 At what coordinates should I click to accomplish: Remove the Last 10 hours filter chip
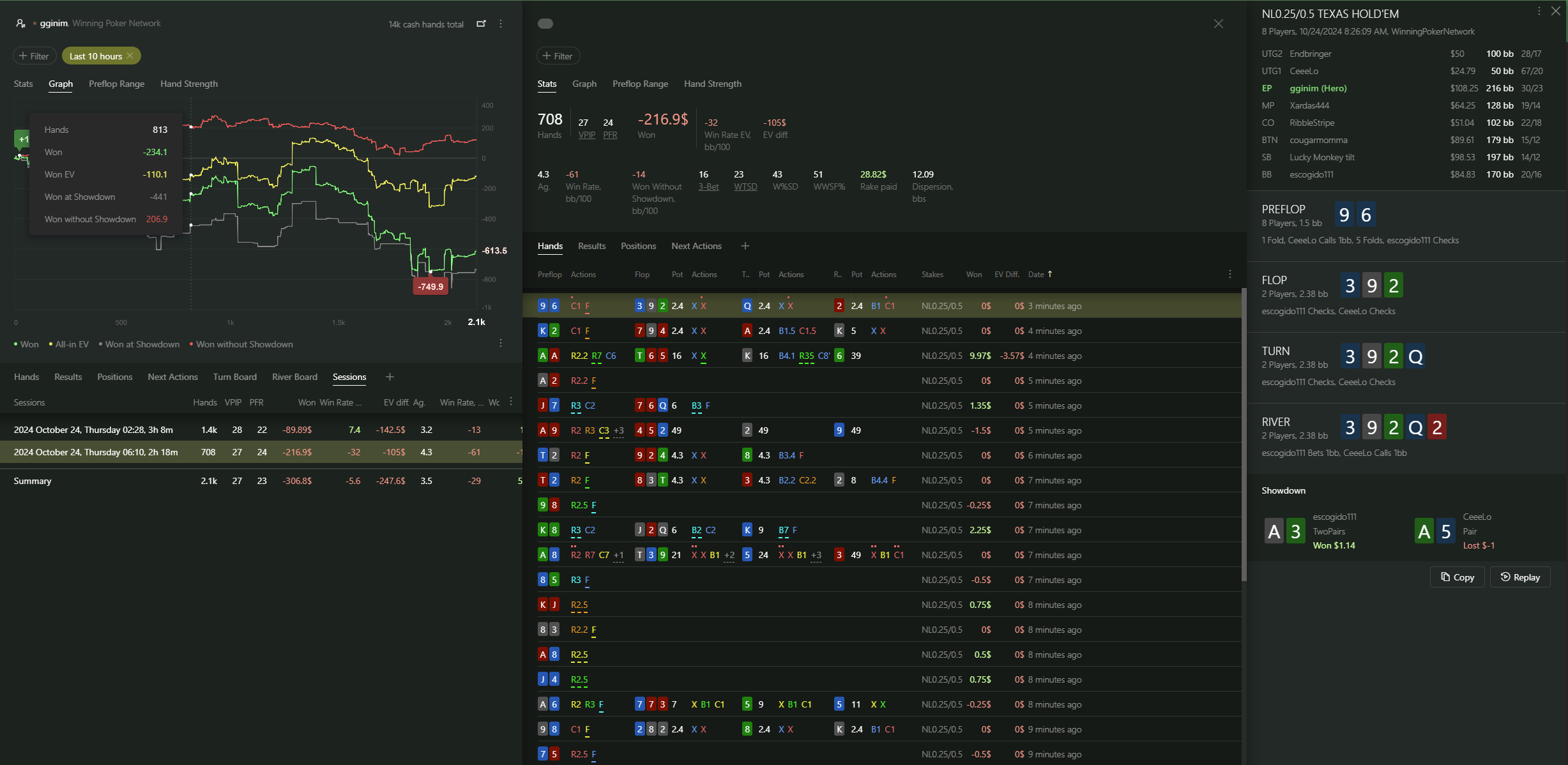130,56
